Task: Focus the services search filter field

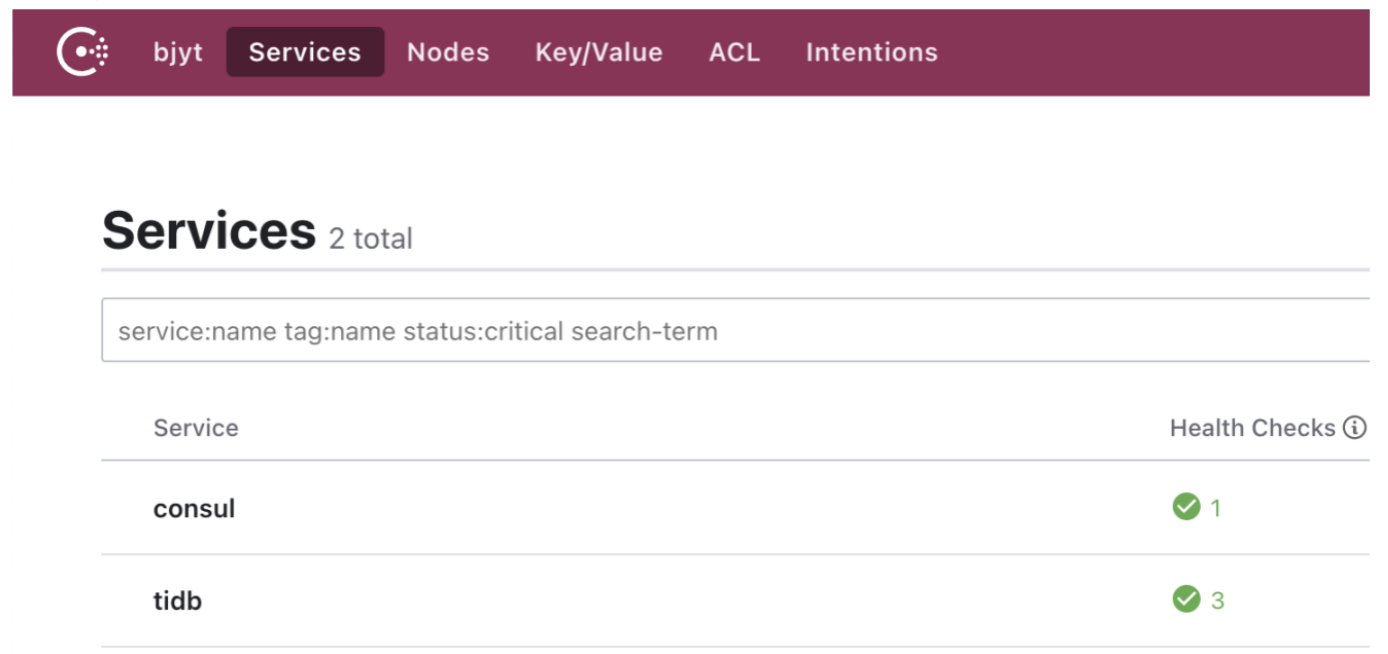Action: pos(735,330)
